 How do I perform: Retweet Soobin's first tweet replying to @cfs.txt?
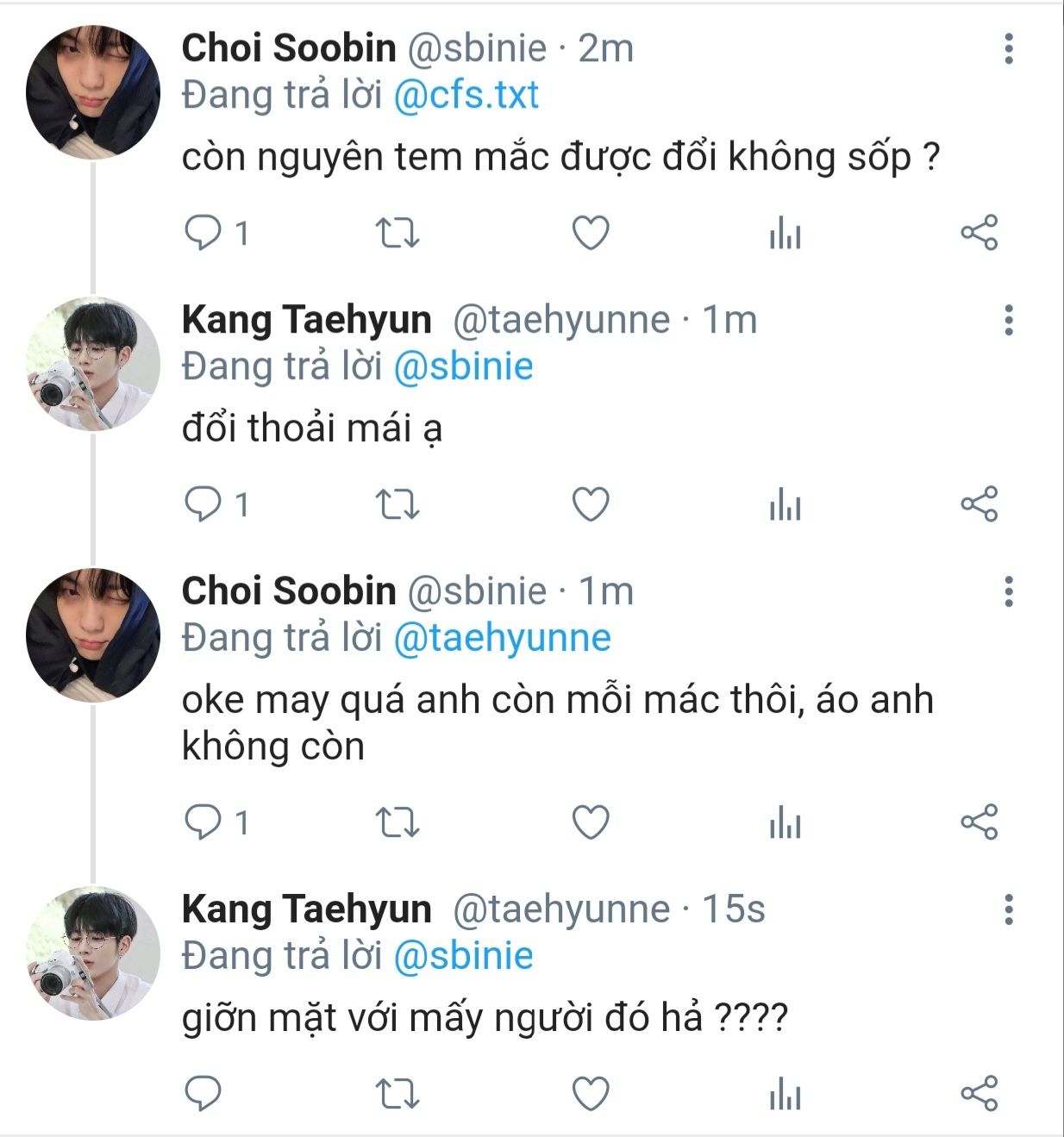point(397,233)
